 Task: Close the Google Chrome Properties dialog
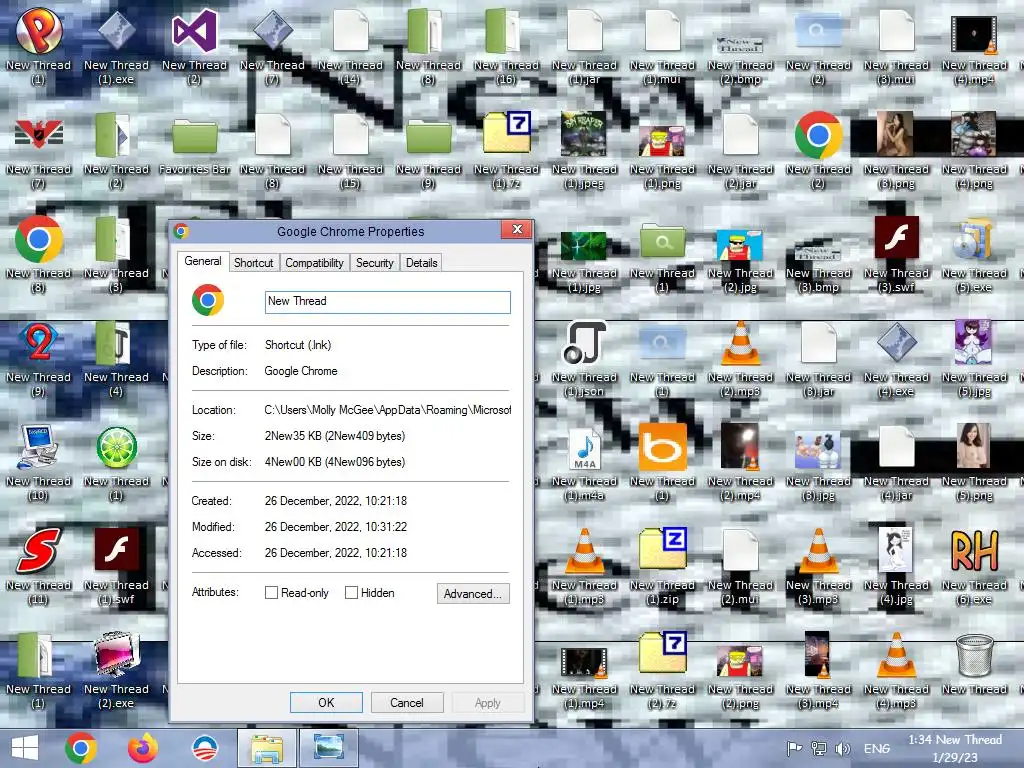tap(517, 229)
